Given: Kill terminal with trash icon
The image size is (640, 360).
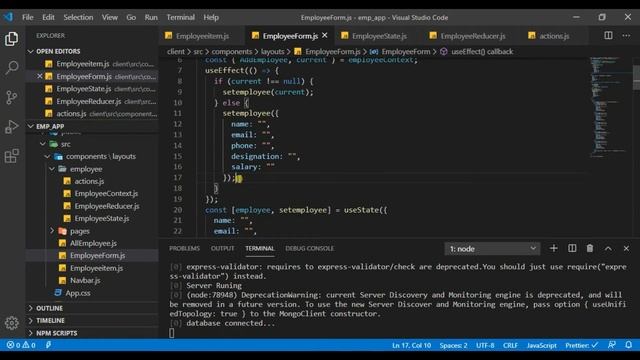Looking at the screenshot, I should click(x=590, y=248).
